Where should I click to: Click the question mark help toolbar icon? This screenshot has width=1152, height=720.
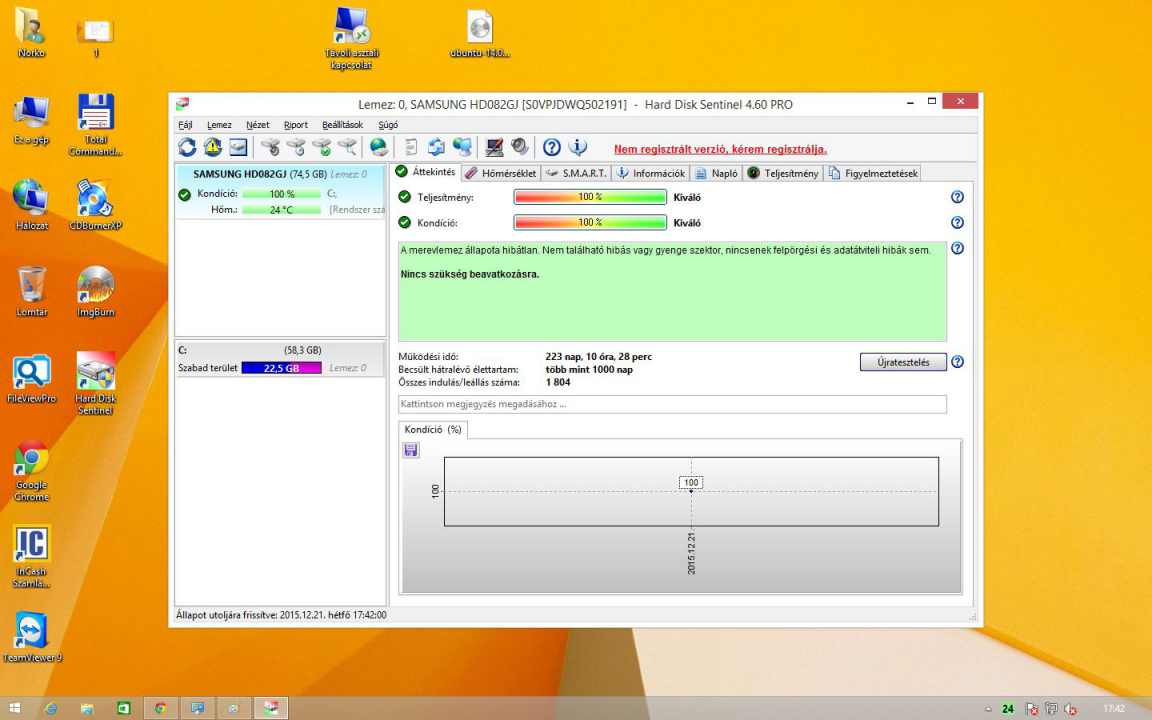point(552,148)
